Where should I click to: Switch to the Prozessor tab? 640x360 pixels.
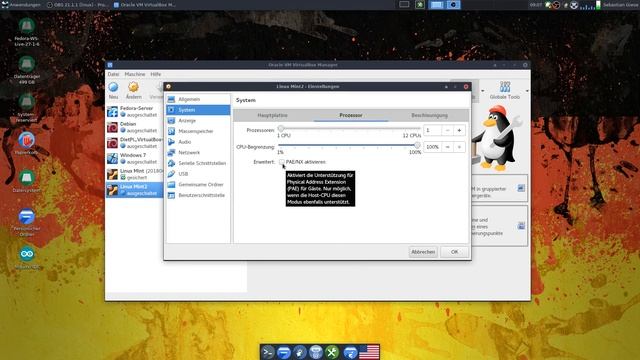tap(351, 116)
